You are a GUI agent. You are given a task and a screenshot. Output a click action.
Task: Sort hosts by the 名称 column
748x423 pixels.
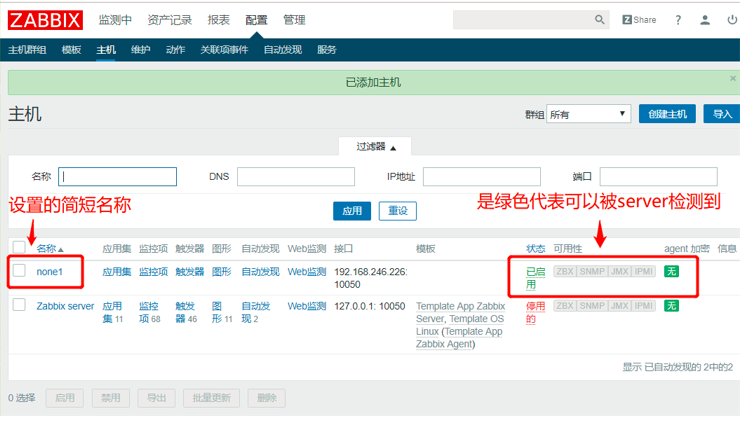50,248
